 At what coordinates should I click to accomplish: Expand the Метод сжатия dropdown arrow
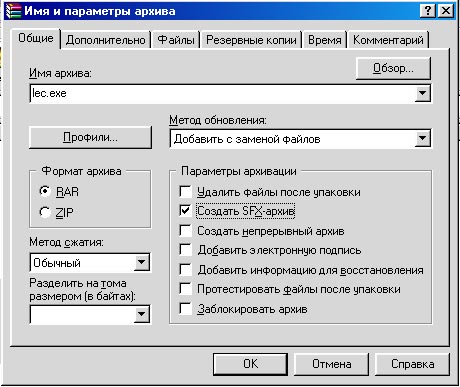click(x=142, y=262)
